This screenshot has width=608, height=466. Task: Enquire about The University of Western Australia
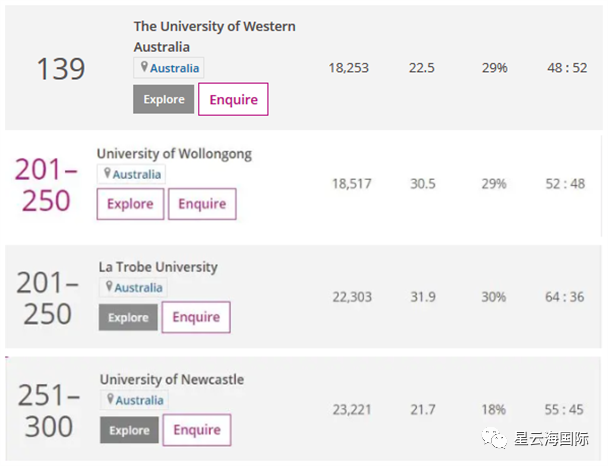pyautogui.click(x=233, y=99)
